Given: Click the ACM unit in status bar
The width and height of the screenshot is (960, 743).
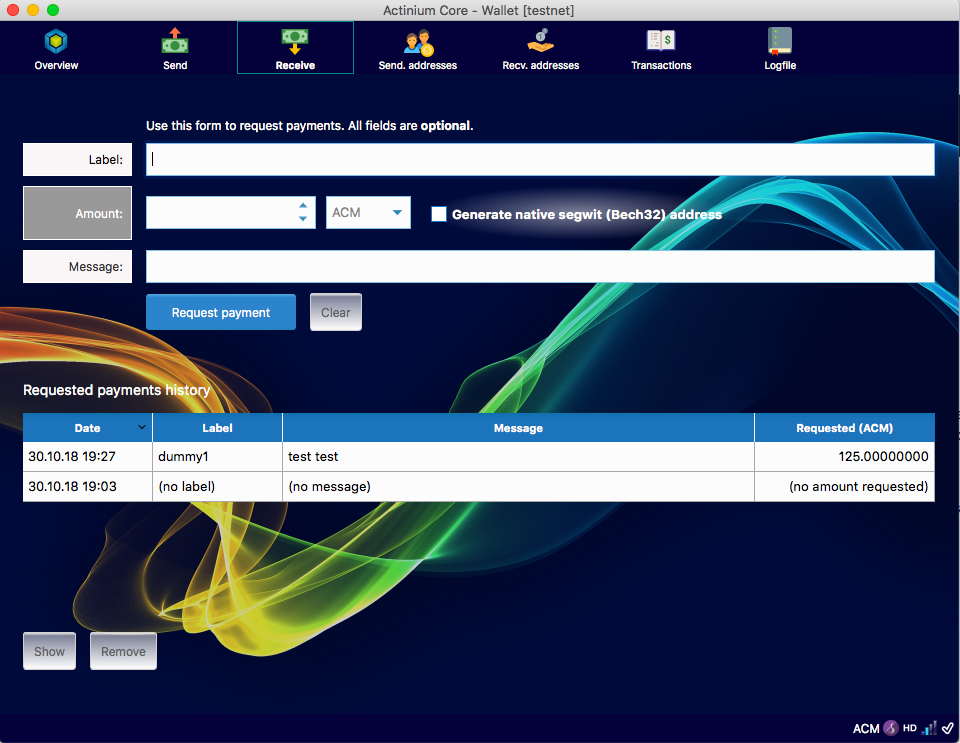Looking at the screenshot, I should pyautogui.click(x=866, y=728).
